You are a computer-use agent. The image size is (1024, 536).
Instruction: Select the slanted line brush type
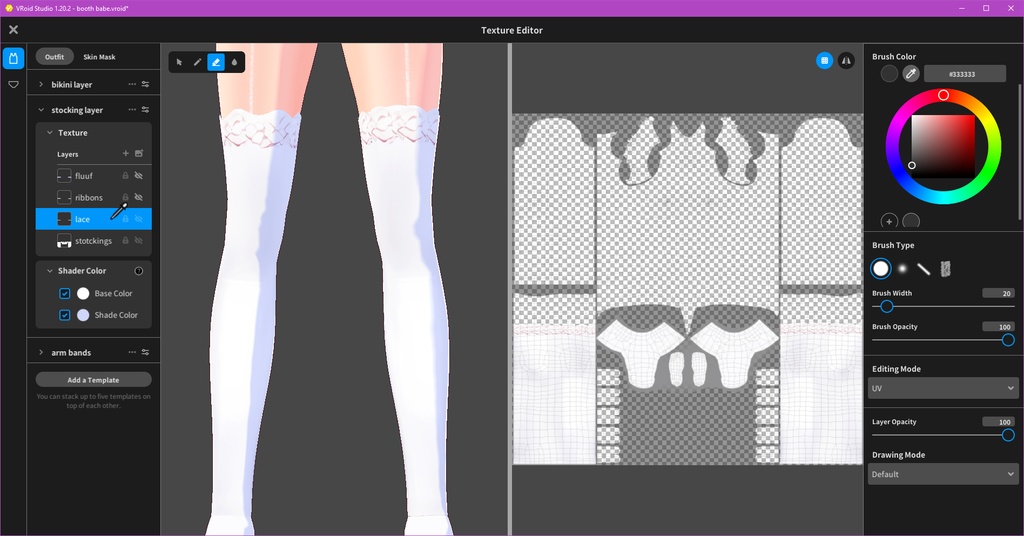pyautogui.click(x=923, y=268)
